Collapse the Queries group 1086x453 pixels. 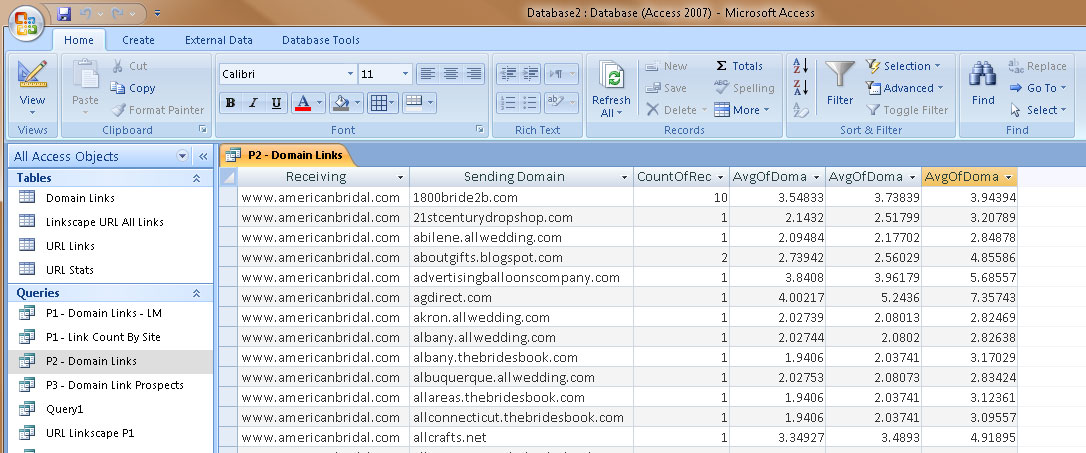click(197, 293)
